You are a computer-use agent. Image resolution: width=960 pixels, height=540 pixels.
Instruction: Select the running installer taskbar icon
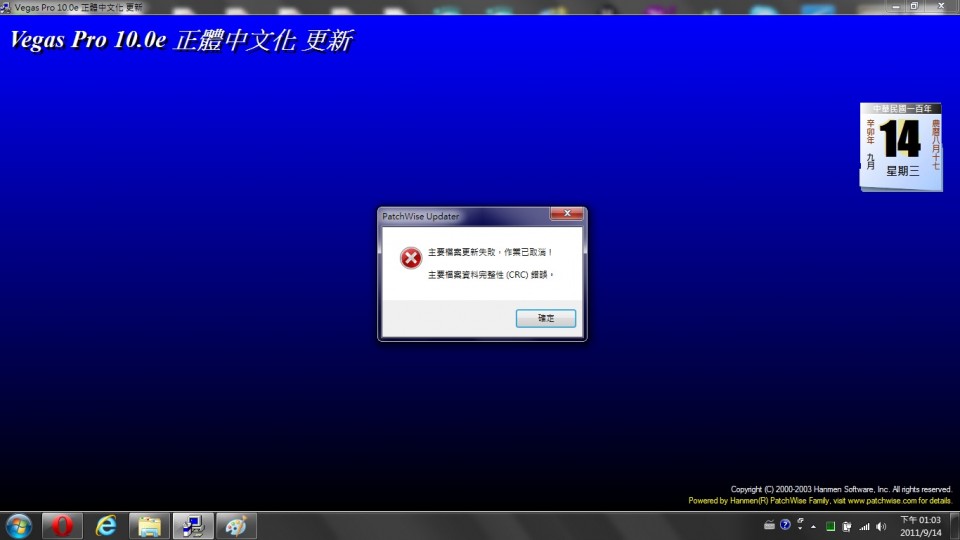click(193, 526)
